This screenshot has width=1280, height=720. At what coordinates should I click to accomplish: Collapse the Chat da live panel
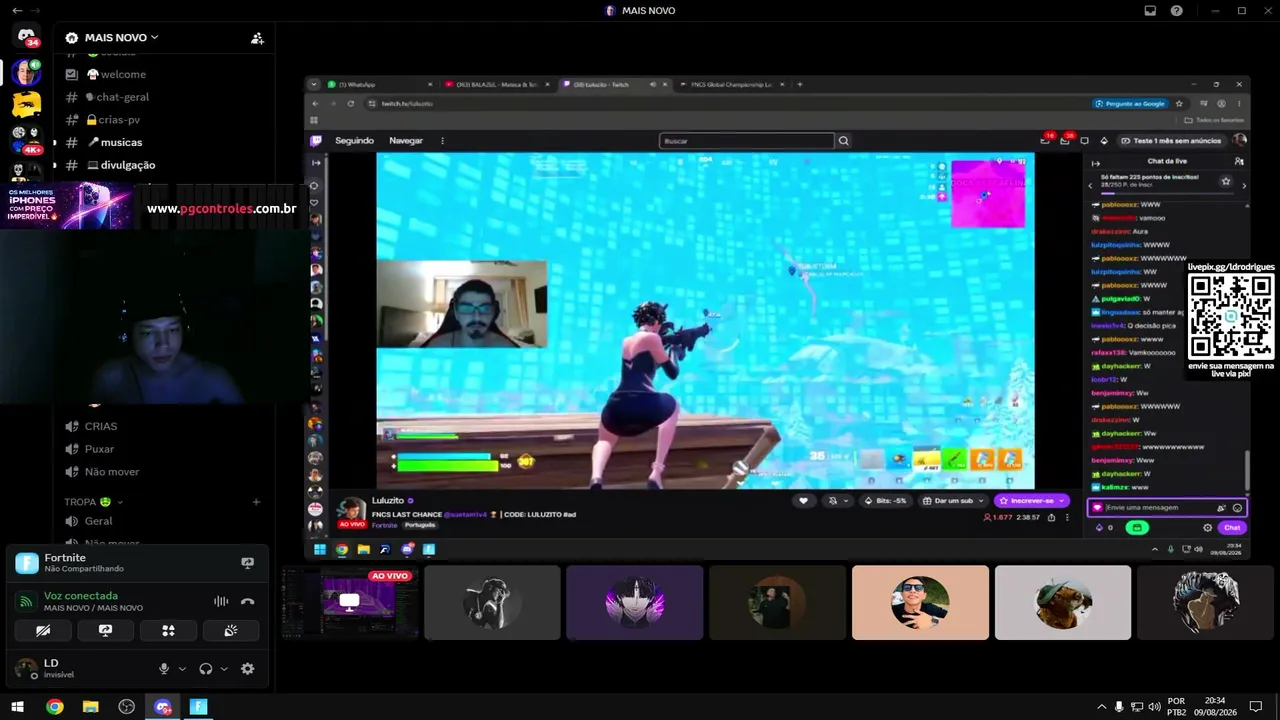pos(1096,162)
